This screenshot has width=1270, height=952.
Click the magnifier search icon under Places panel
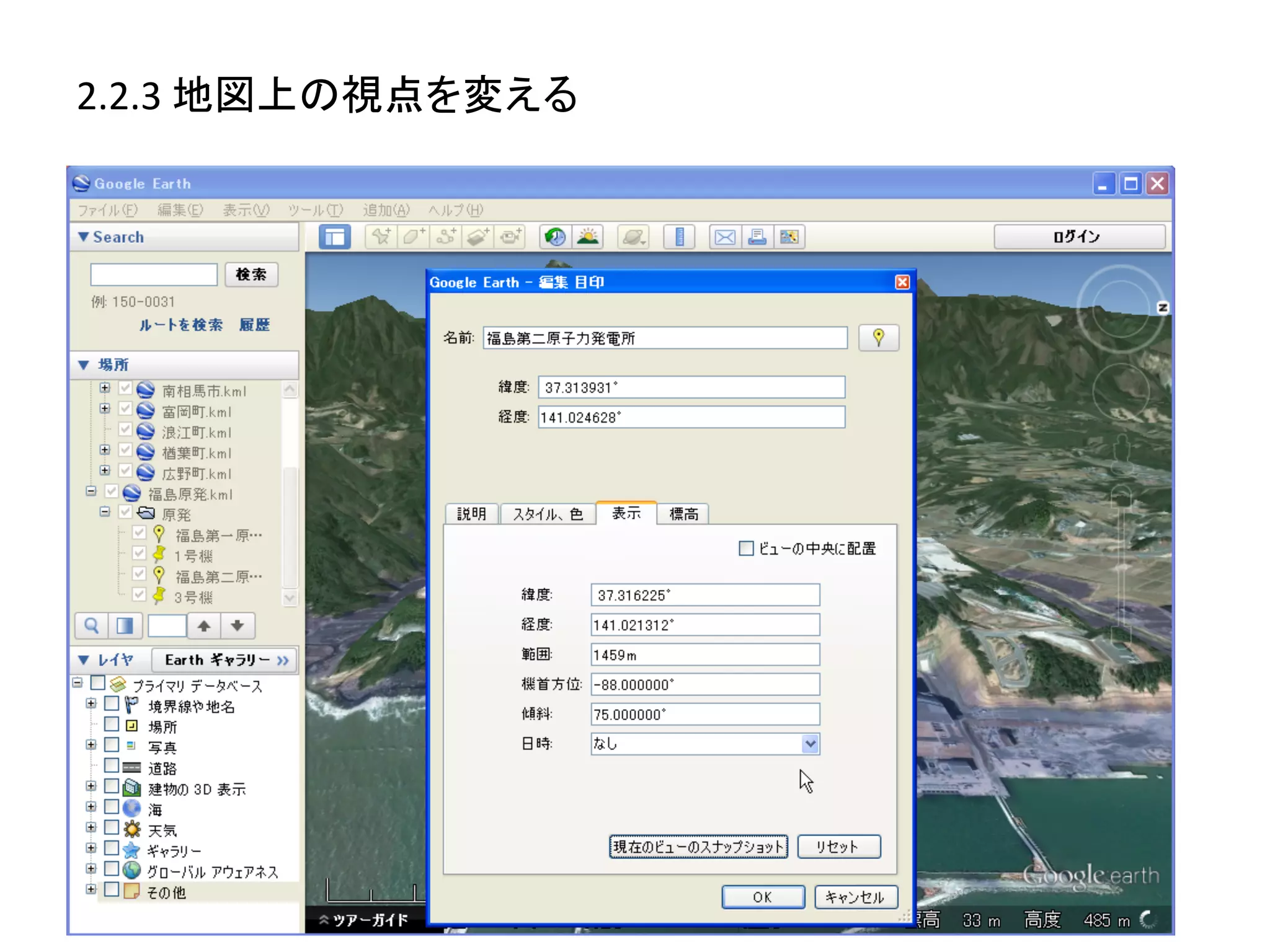click(92, 626)
